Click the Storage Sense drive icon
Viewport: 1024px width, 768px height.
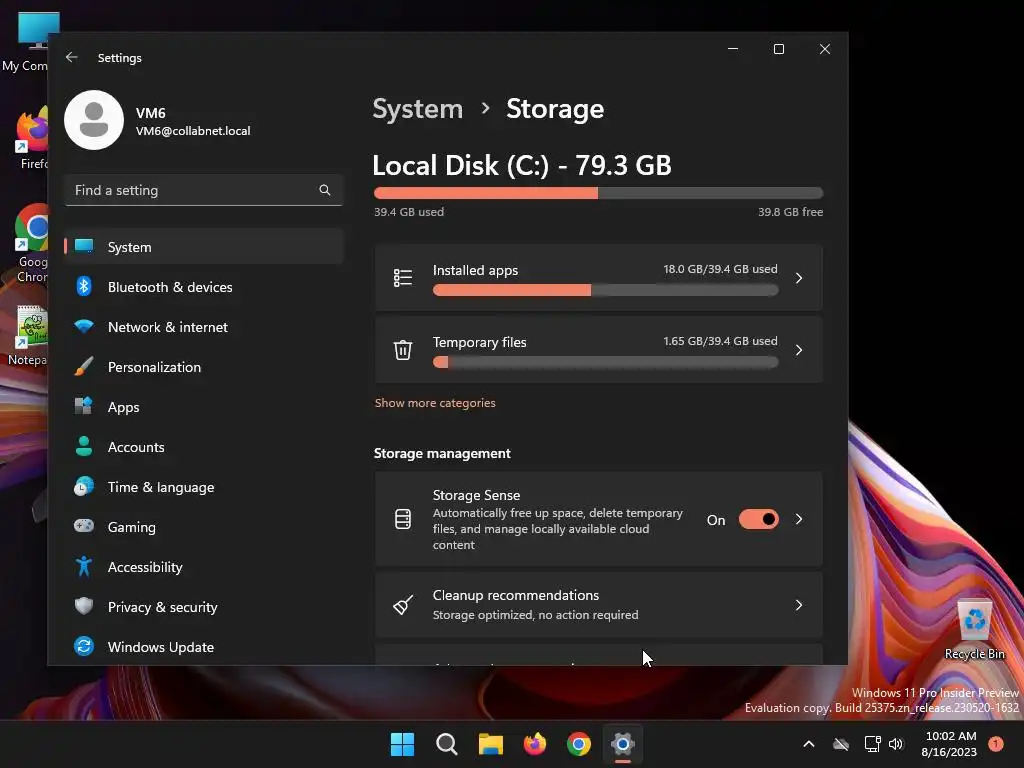[403, 520]
